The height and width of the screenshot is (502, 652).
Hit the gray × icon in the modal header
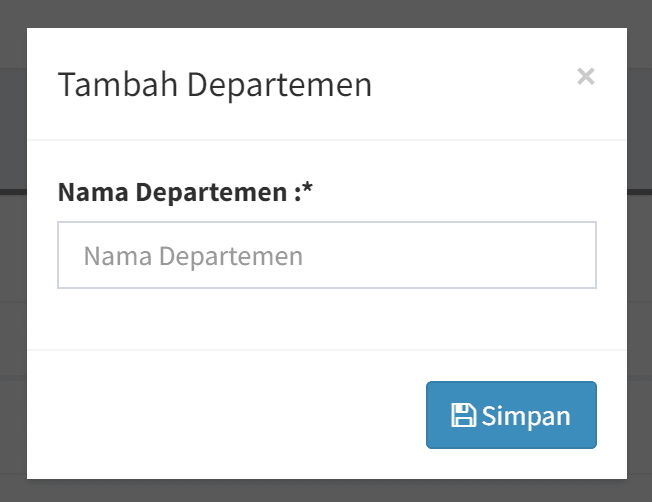coord(586,76)
